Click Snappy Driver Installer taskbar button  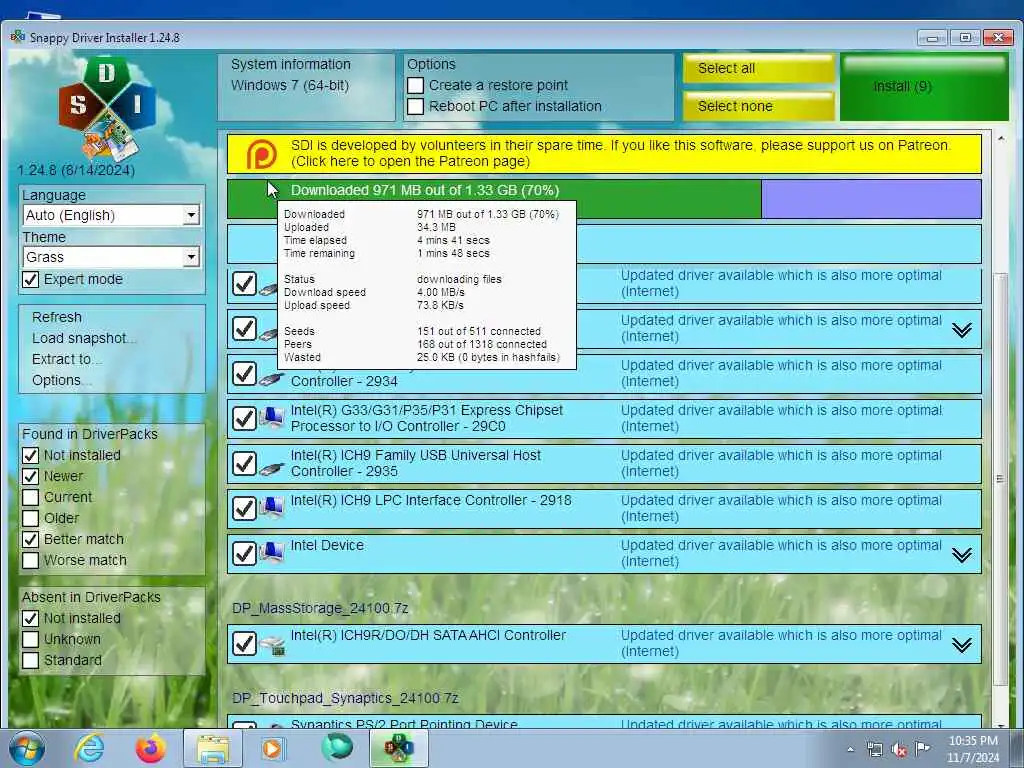tap(398, 748)
